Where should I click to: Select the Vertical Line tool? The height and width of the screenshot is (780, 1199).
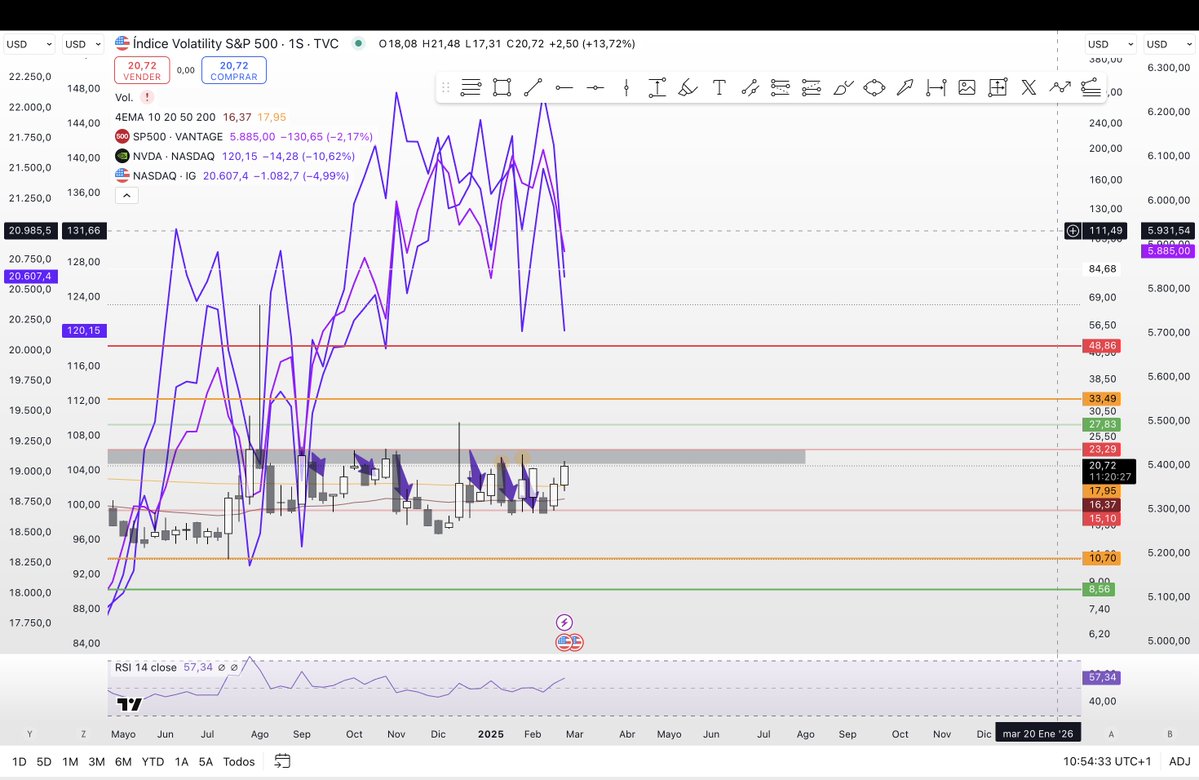pyautogui.click(x=626, y=88)
